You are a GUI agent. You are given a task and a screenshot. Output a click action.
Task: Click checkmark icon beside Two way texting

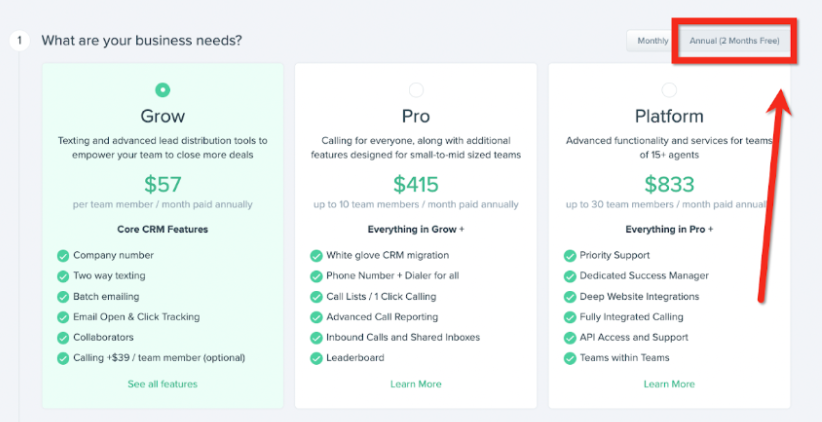(x=63, y=276)
